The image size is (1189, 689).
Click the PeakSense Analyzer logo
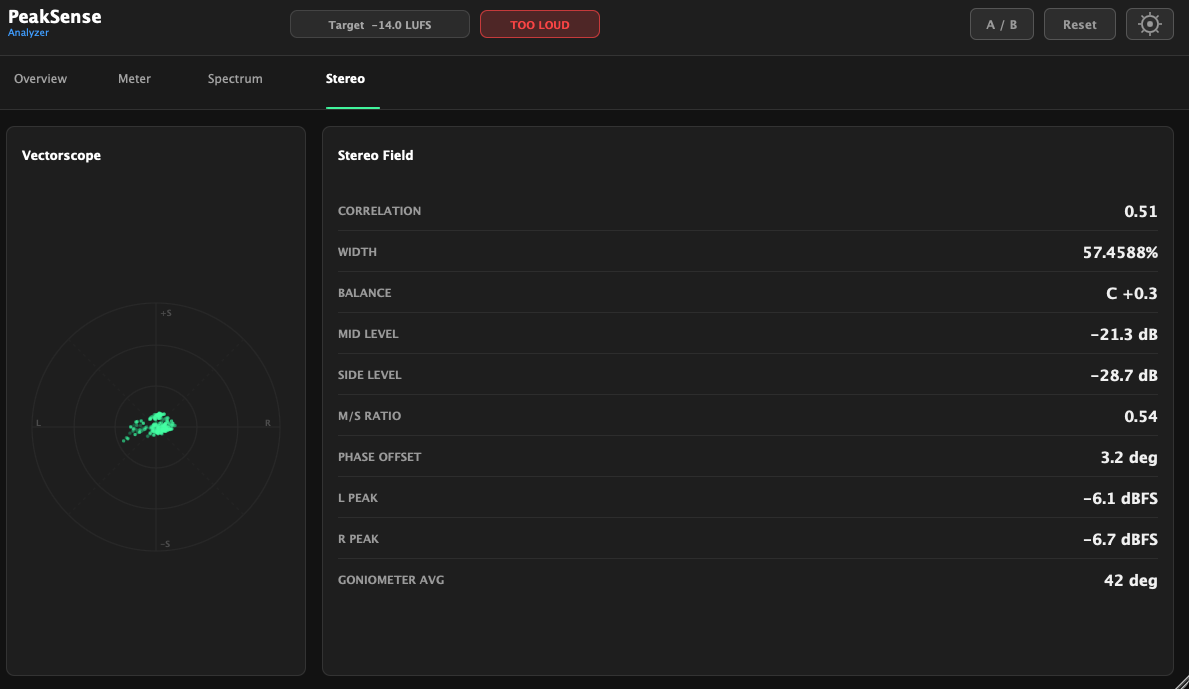[55, 23]
